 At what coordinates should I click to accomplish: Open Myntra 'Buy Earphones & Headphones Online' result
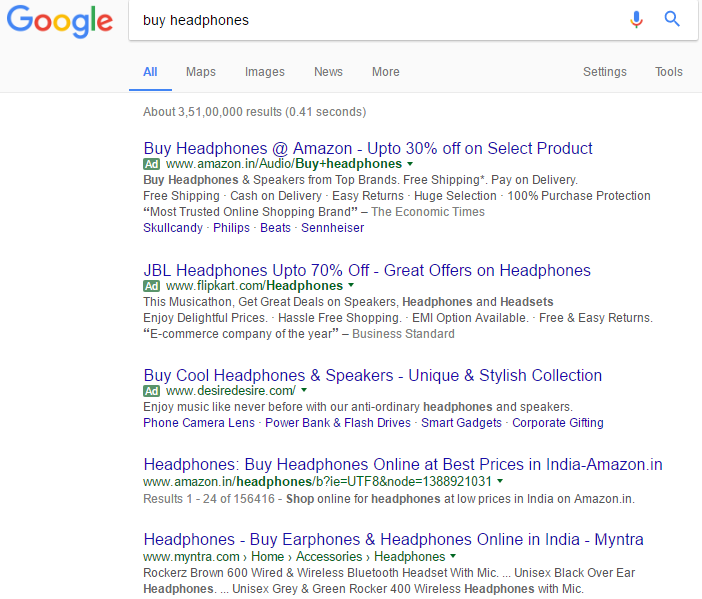click(x=394, y=539)
